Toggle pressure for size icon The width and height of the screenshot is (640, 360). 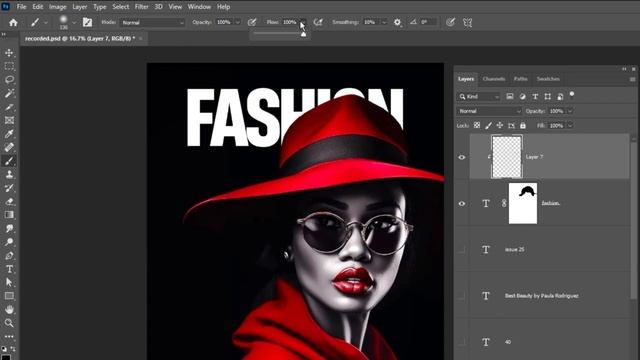[450, 22]
